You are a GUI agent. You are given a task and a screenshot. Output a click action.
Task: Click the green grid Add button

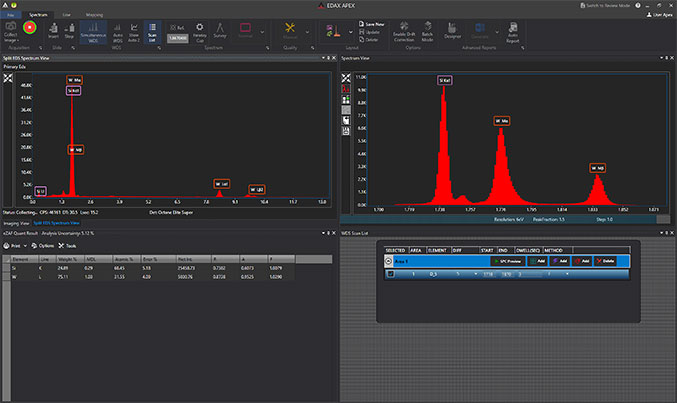(x=537, y=261)
